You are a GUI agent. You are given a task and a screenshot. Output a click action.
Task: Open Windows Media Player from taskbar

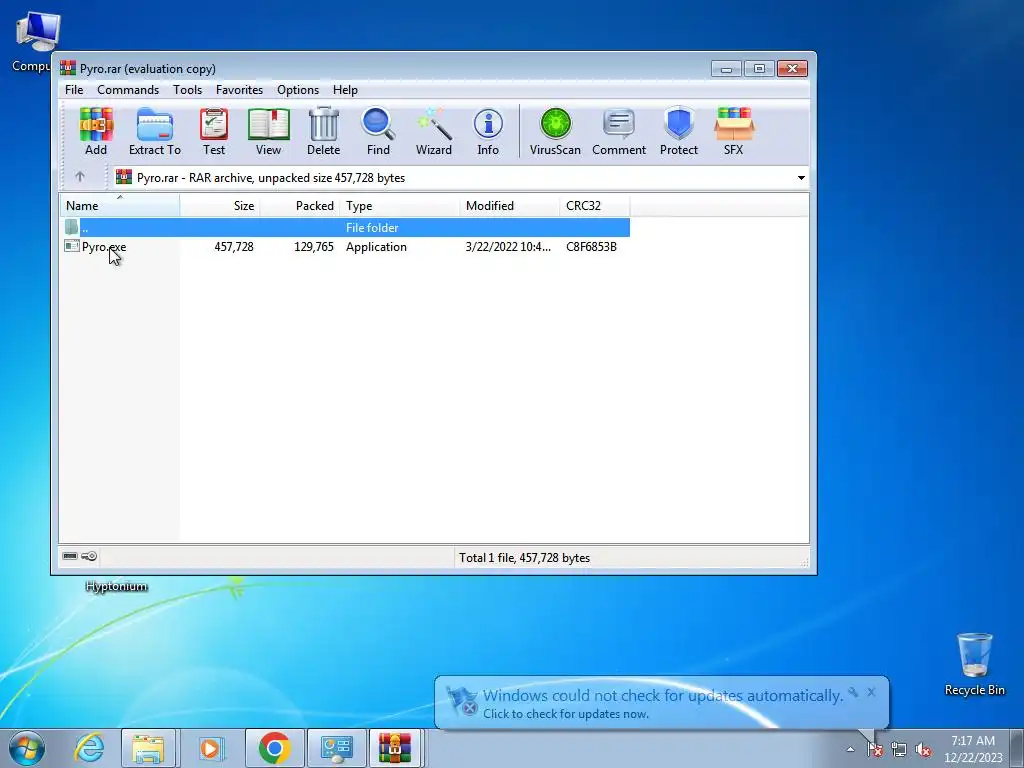click(210, 748)
